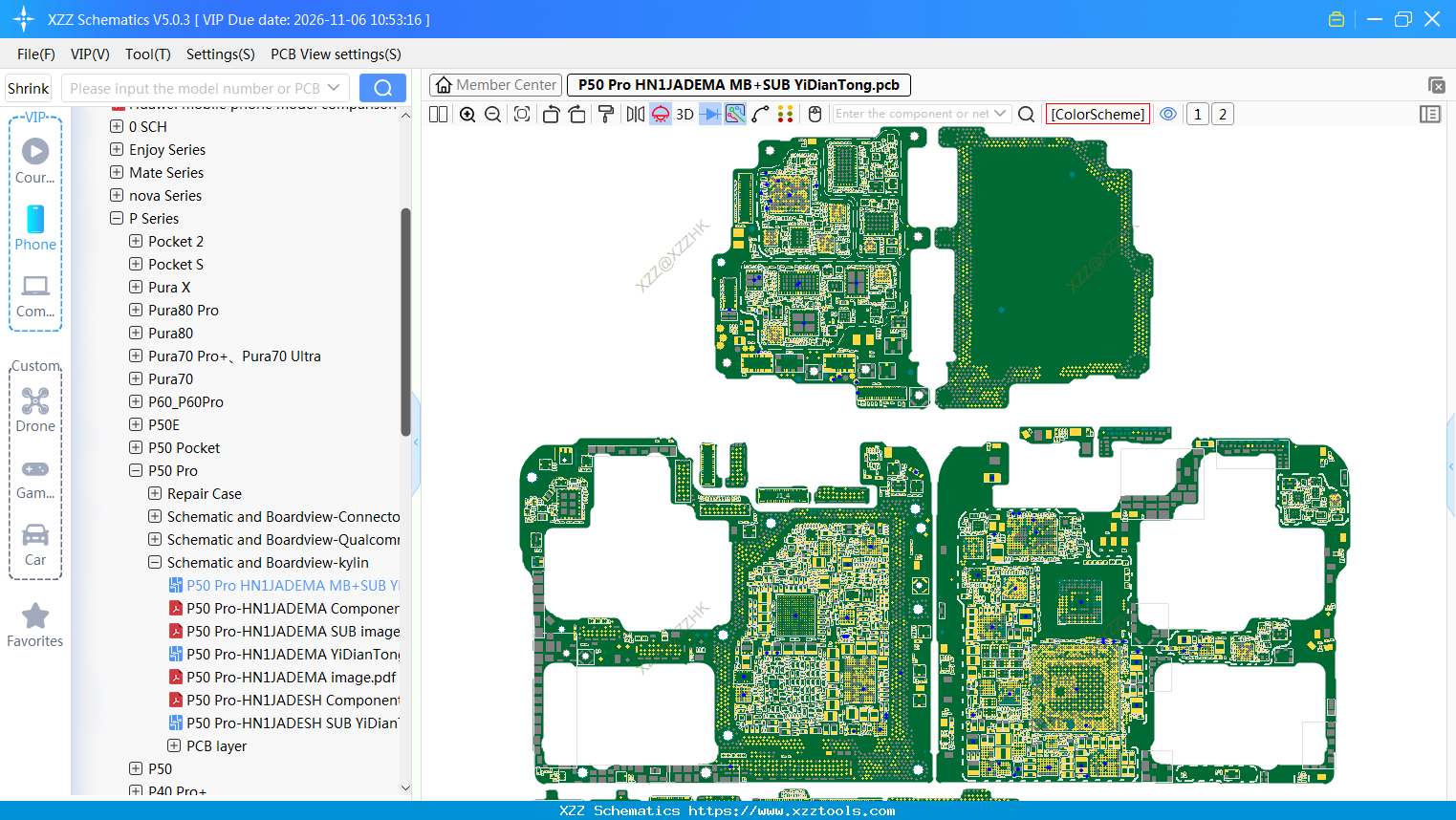Click the blue model search button
The width and height of the screenshot is (1456, 820).
382,88
